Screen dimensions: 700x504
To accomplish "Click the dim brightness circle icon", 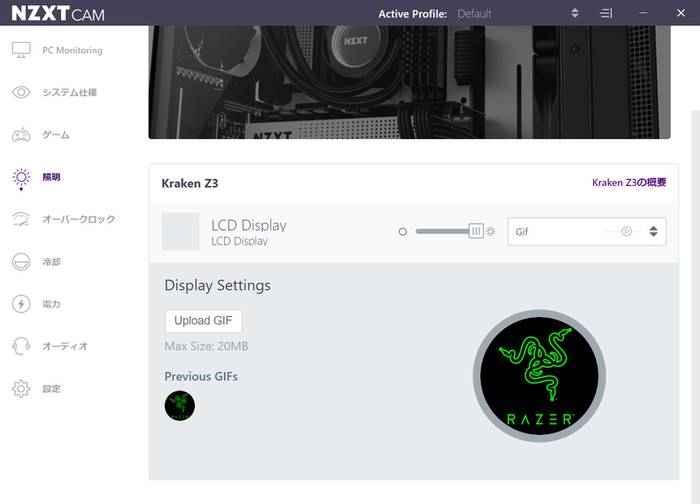I will 403,232.
